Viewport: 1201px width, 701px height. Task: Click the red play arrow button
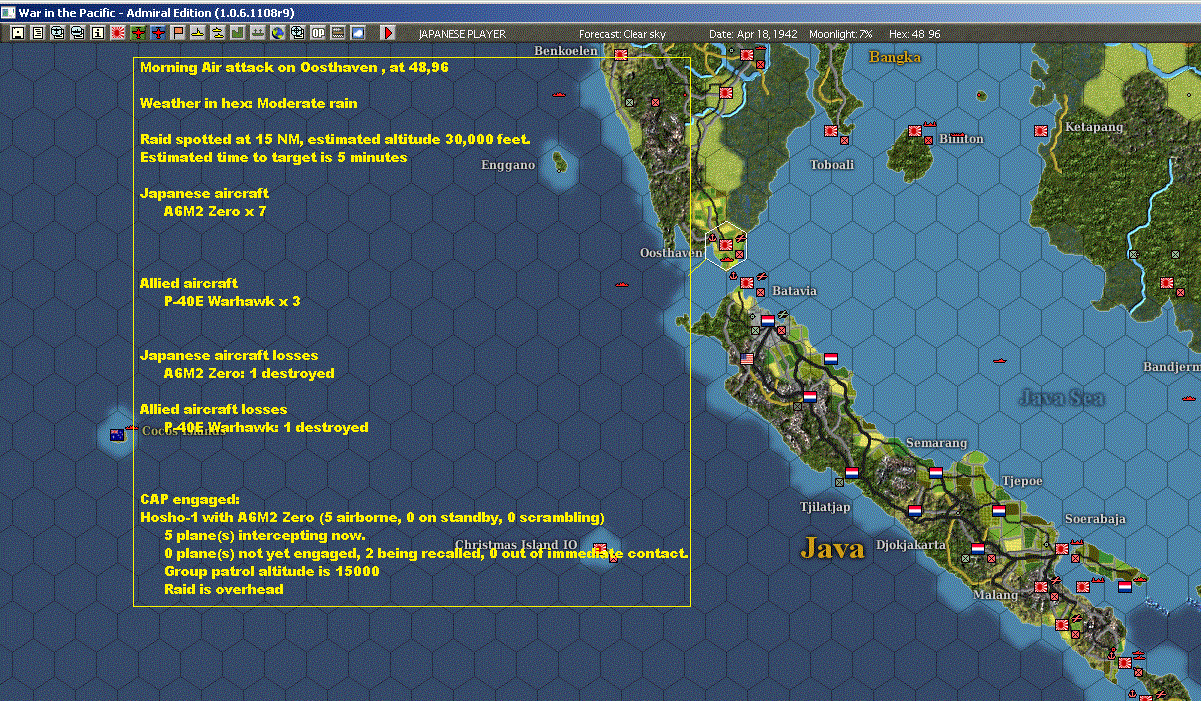388,33
